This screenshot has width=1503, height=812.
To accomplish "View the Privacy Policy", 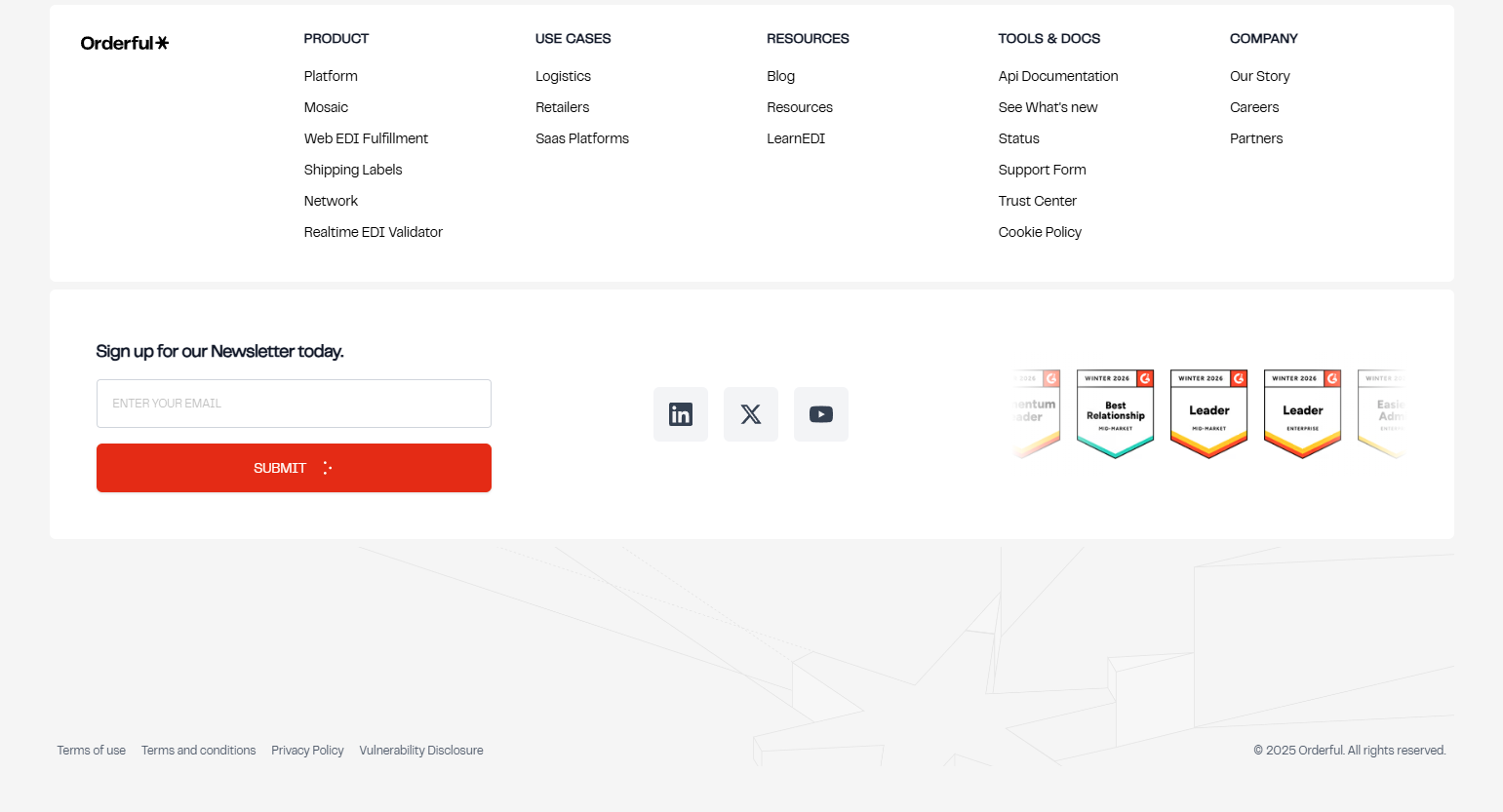I will point(307,750).
